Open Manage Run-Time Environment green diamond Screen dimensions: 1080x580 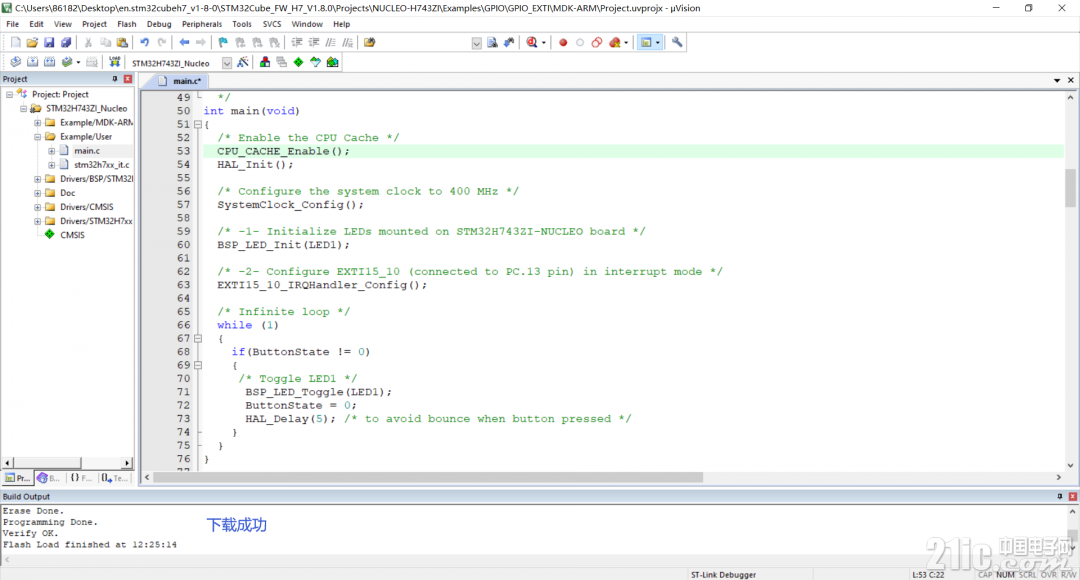298,62
